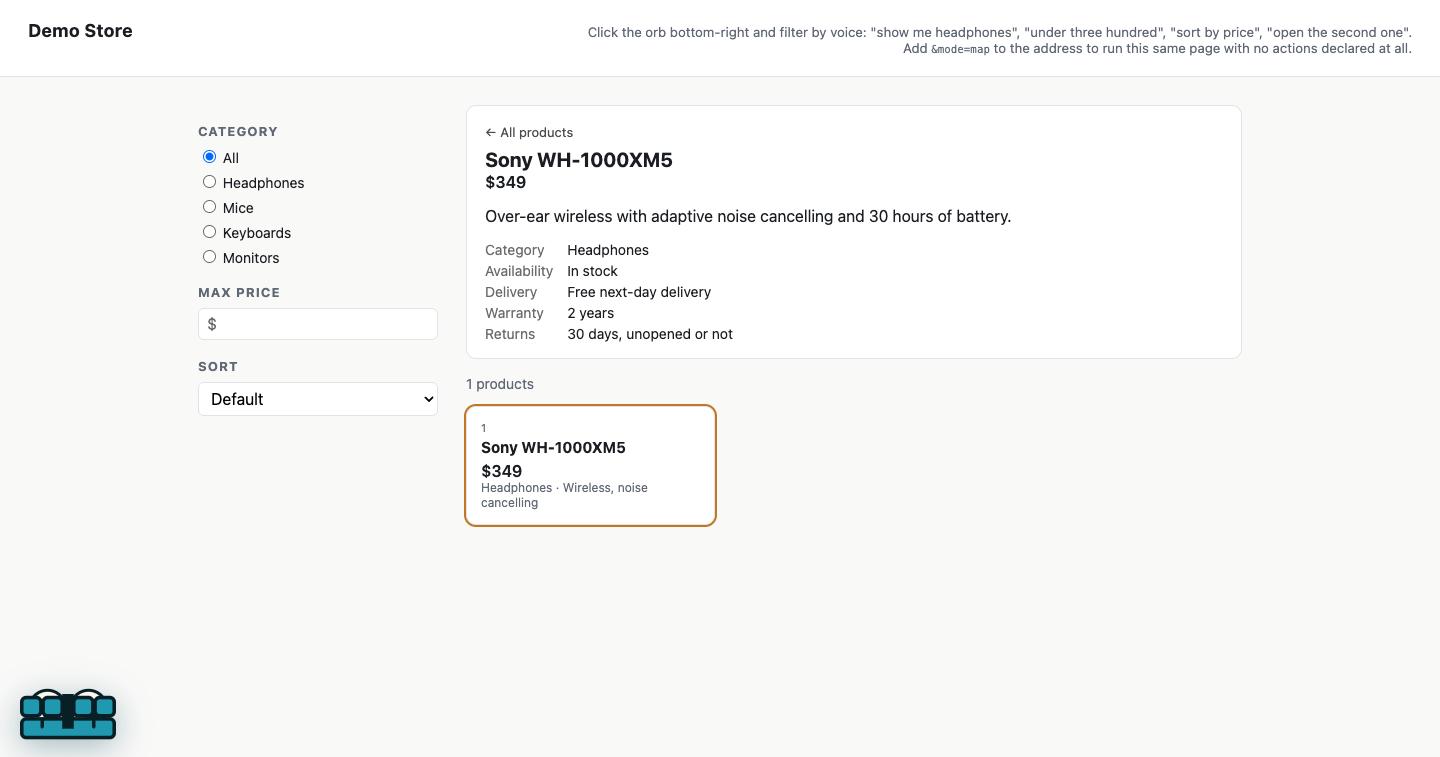The width and height of the screenshot is (1440, 757).
Task: Click the '1 products' count text
Action: pos(500,384)
